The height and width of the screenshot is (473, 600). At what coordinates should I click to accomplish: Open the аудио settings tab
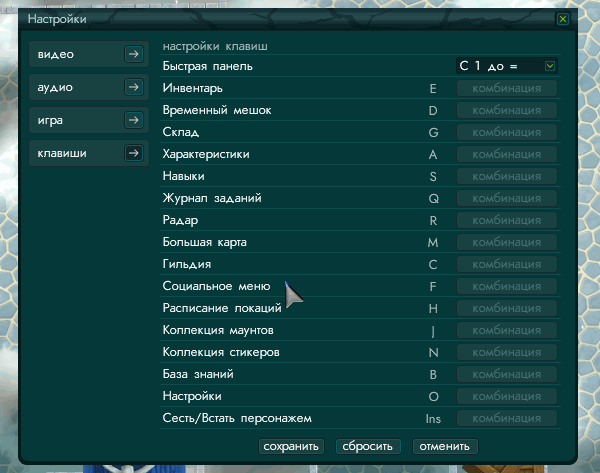click(x=89, y=87)
